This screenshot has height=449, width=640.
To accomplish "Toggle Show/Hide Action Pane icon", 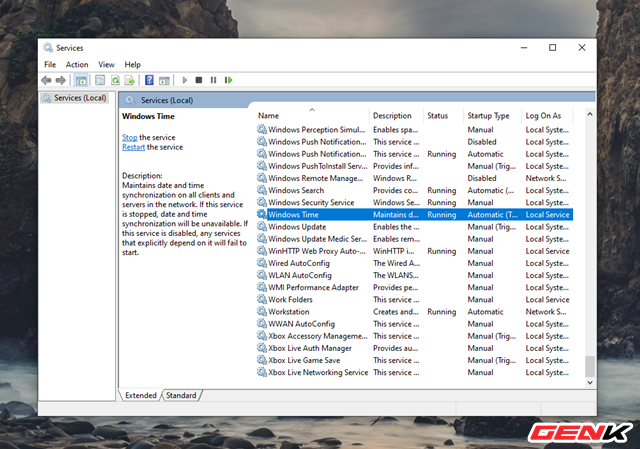I will (x=164, y=80).
